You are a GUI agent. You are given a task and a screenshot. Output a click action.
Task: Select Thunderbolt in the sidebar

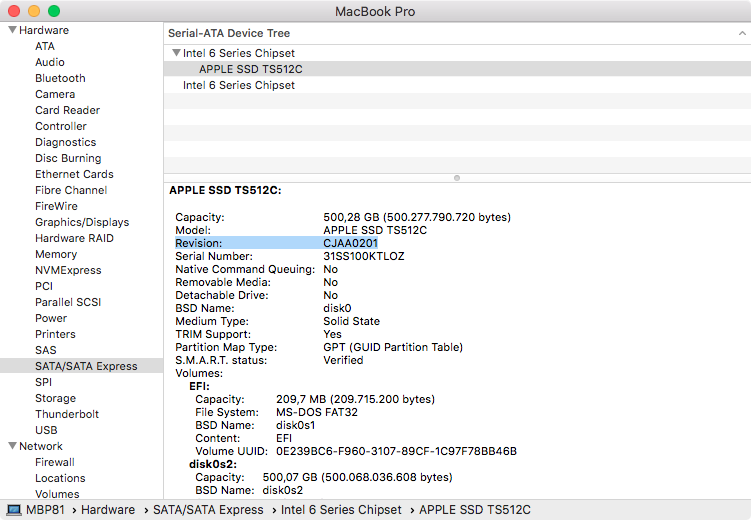(67, 414)
